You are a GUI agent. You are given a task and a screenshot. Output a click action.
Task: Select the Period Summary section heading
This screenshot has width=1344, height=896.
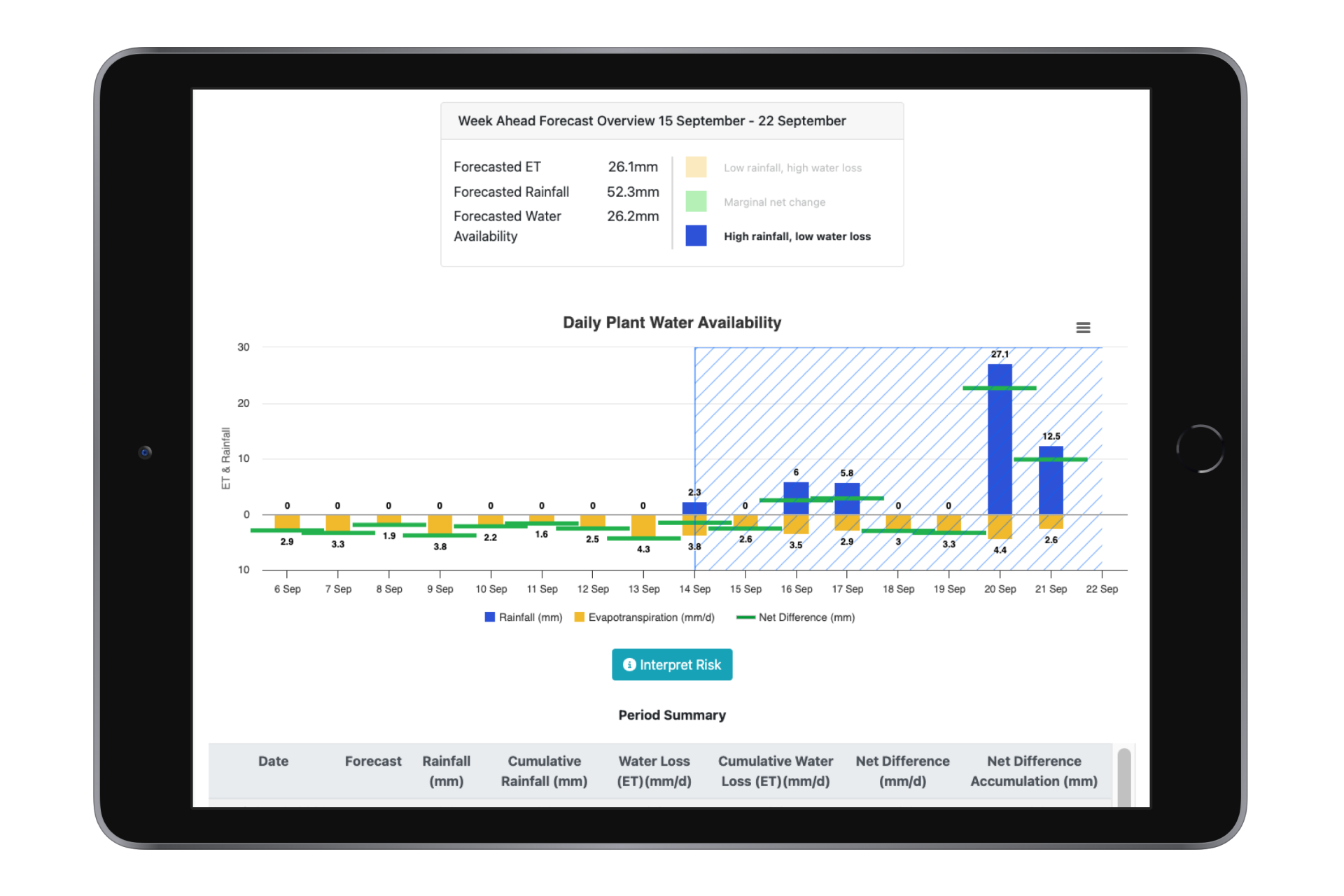click(671, 715)
